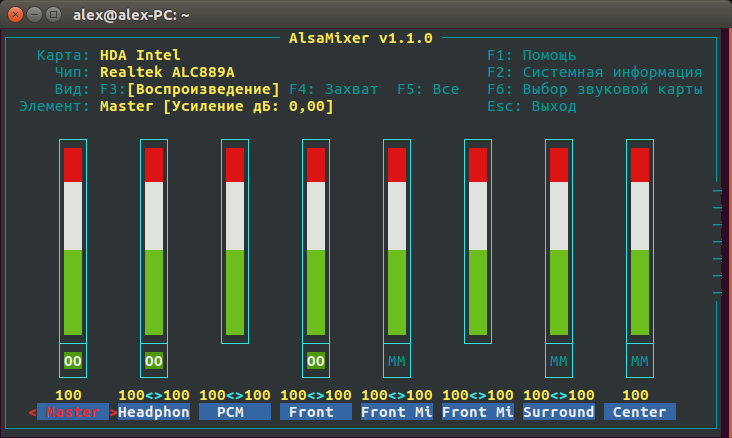Minimize the terminal window
Image resolution: width=732 pixels, height=438 pixels.
point(35,14)
